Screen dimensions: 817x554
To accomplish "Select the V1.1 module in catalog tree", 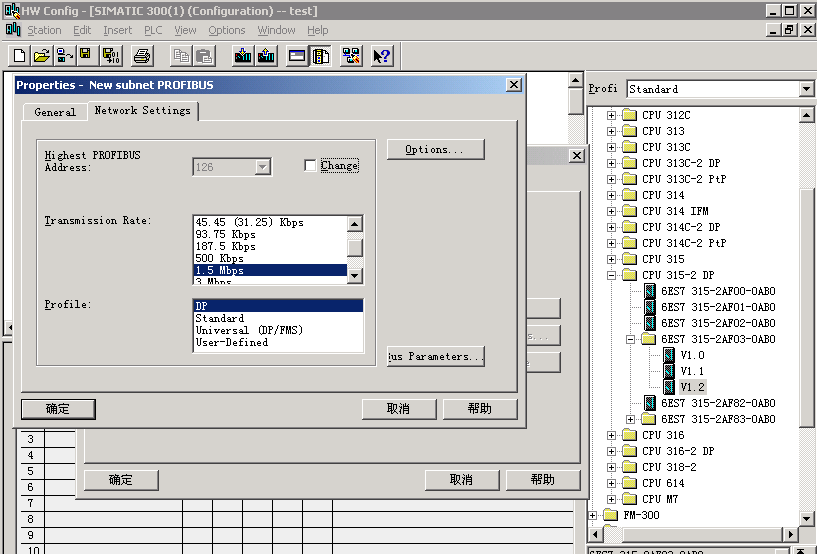I will [692, 371].
